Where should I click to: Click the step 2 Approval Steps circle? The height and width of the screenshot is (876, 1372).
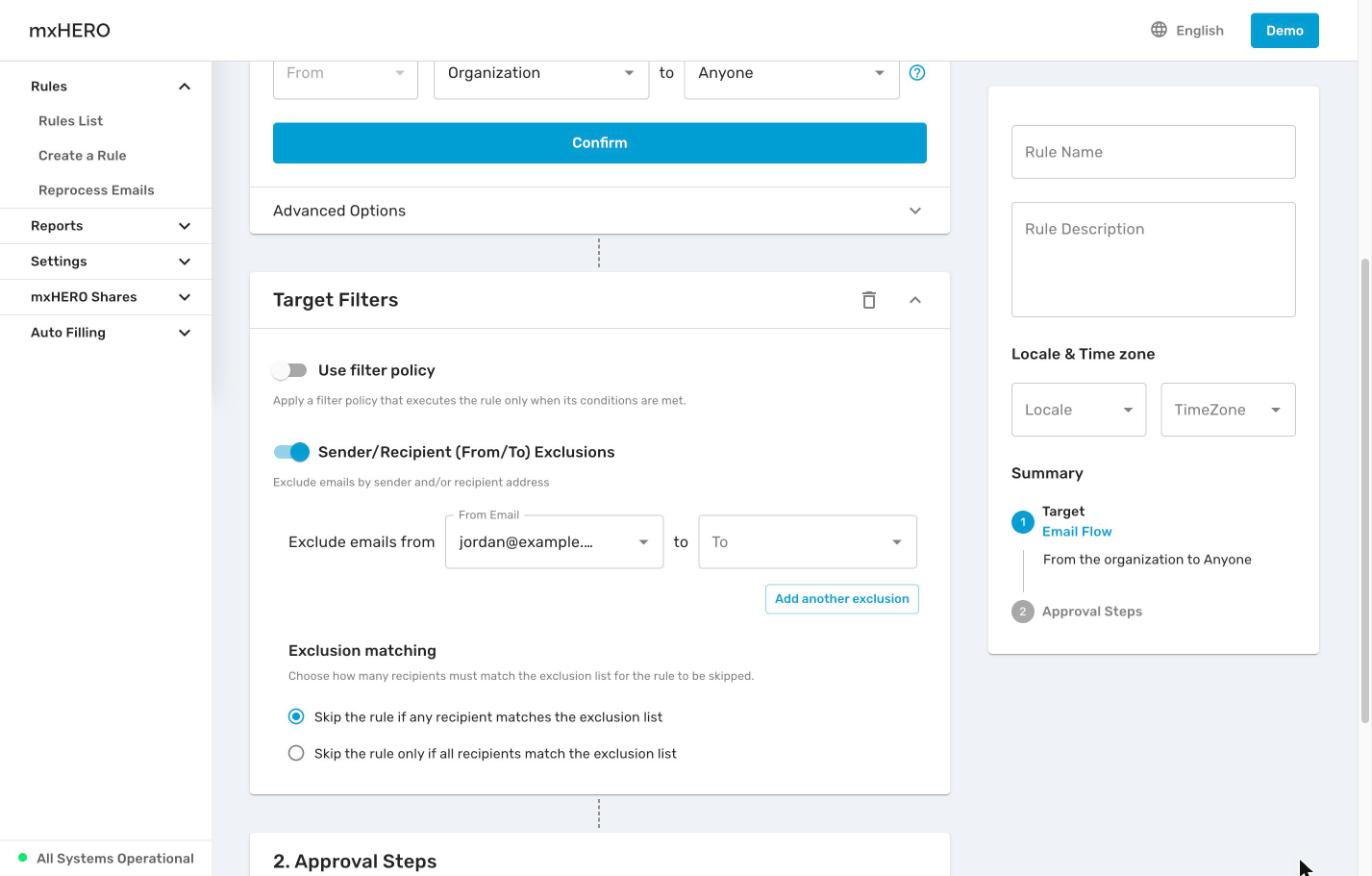click(x=1023, y=611)
